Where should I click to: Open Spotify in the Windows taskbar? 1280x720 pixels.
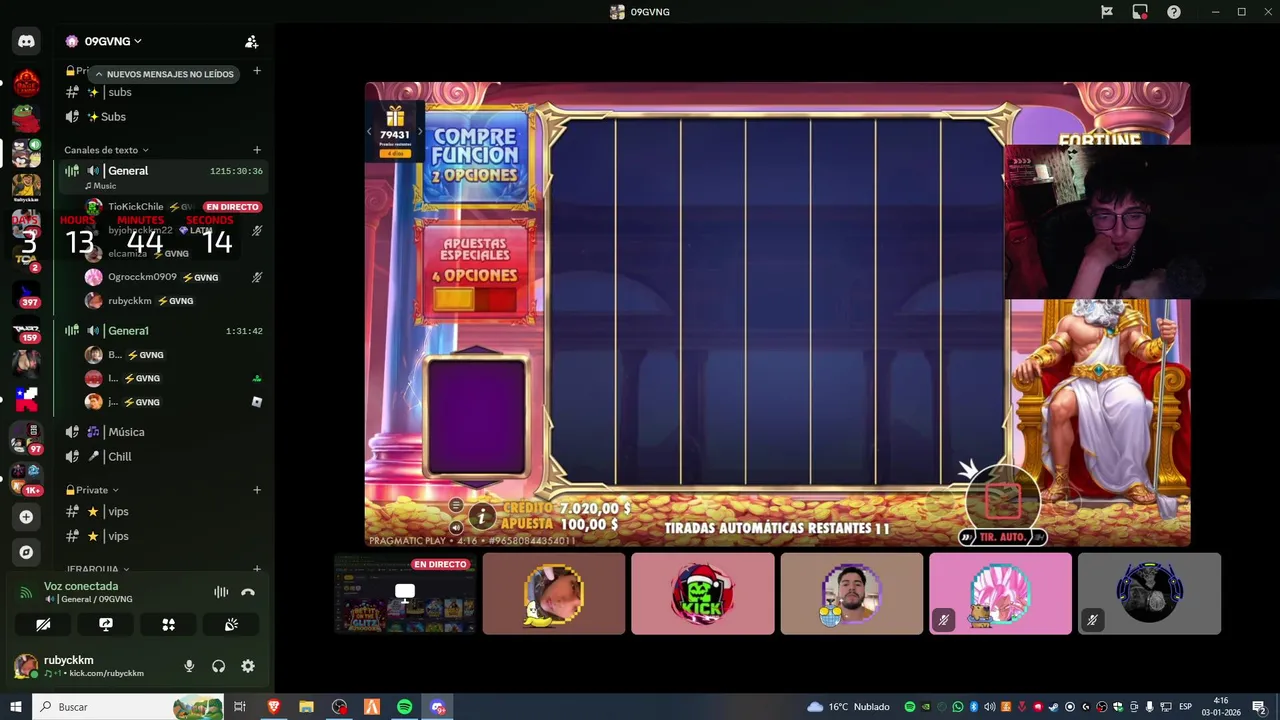pos(404,707)
